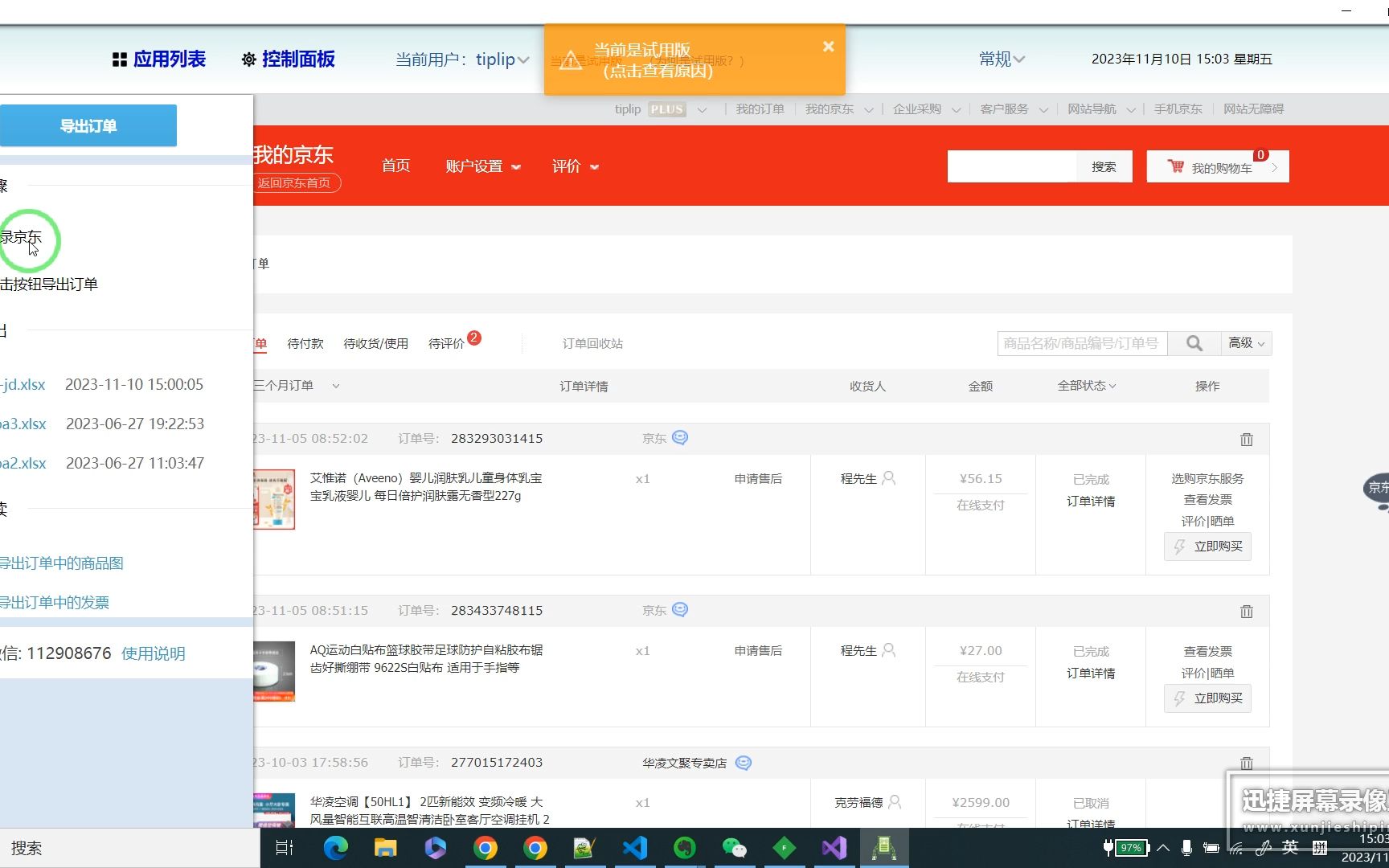Click the microphone icon in system tray

[1186, 848]
